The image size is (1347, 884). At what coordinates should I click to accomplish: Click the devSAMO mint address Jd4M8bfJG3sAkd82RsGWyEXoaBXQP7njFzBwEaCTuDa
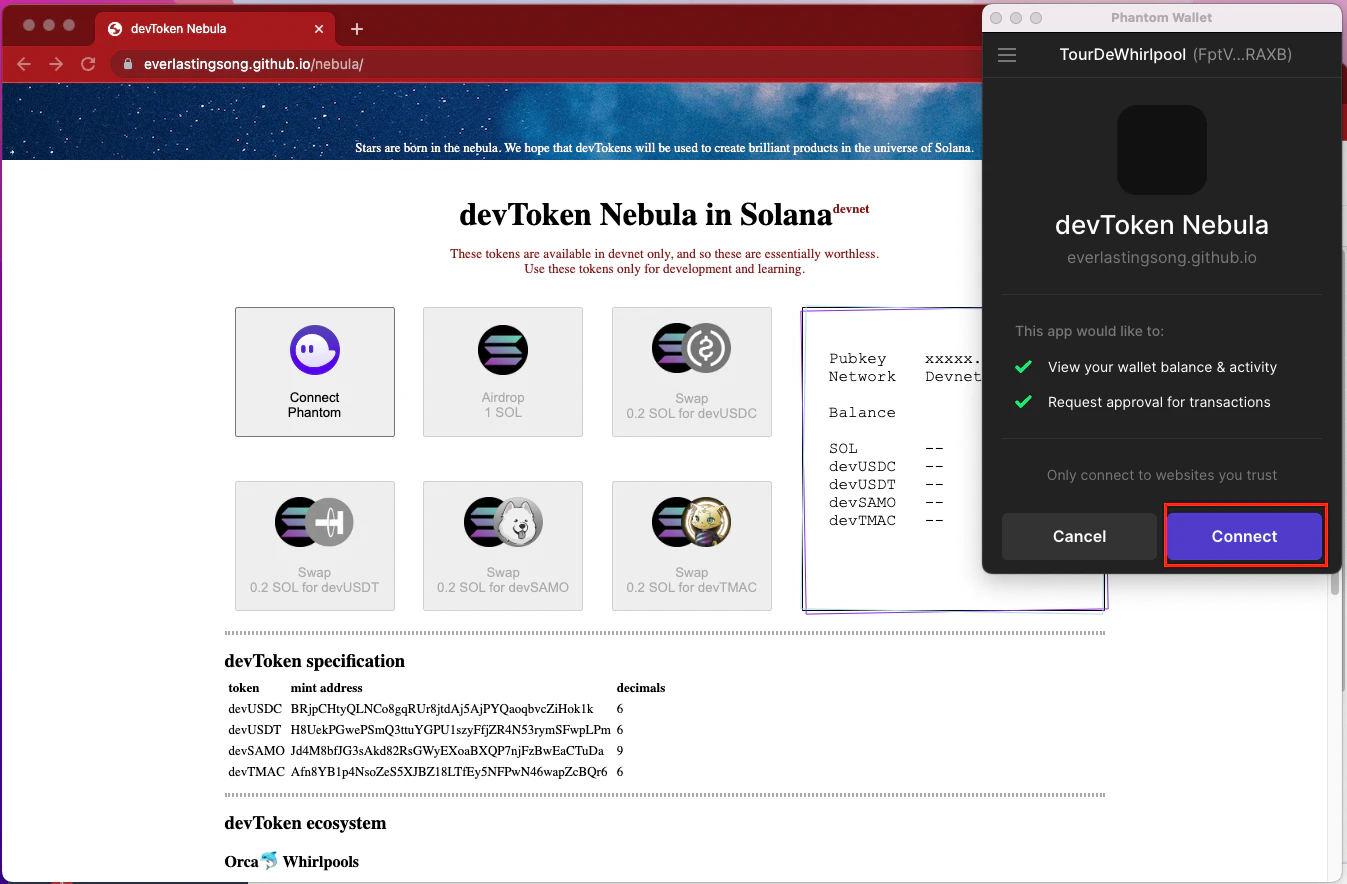tap(447, 751)
